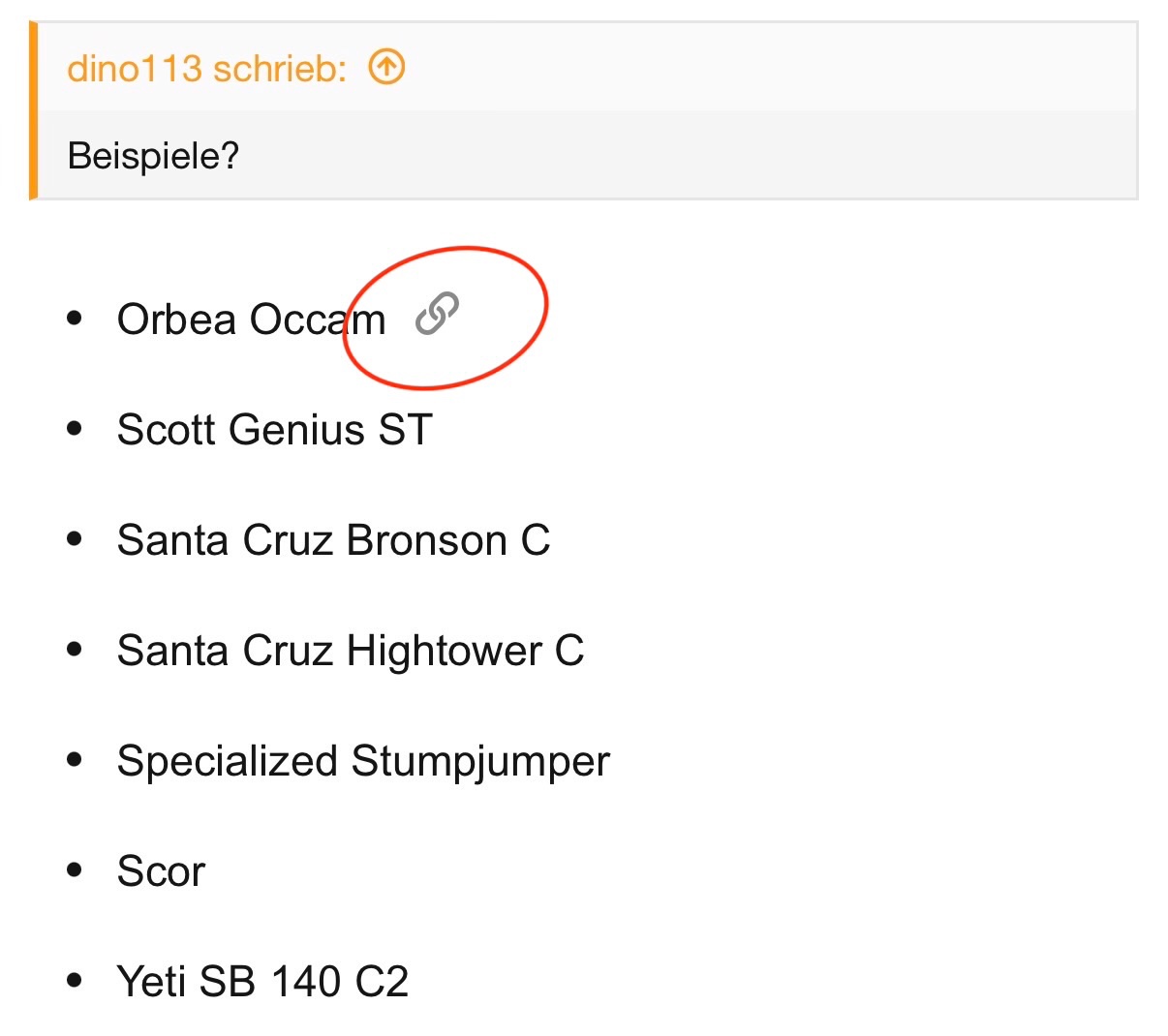The image size is (1168, 1036).
Task: Click the bullet before Yeti SB 140 C2
Action: [x=75, y=981]
